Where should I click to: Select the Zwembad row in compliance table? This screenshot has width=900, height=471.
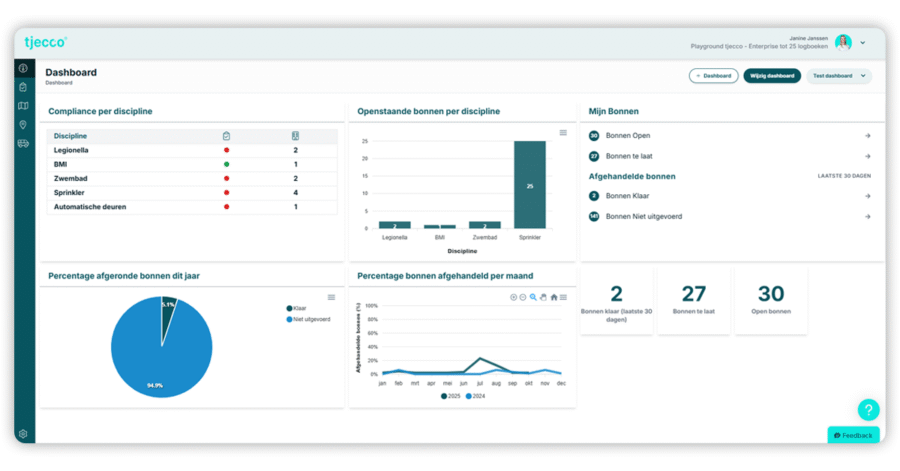[192, 178]
